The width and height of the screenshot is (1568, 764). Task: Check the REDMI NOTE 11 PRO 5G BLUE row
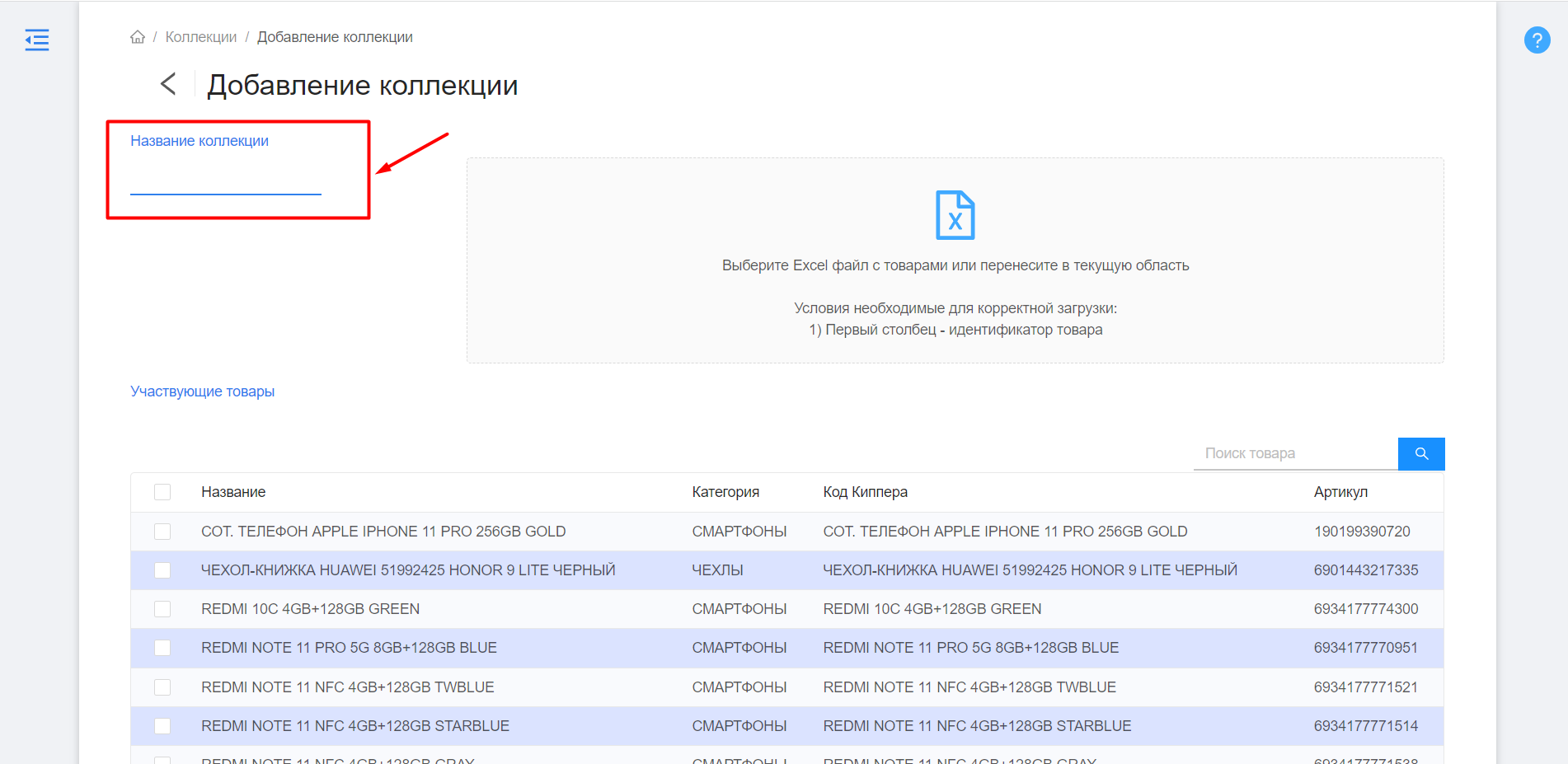tap(162, 648)
